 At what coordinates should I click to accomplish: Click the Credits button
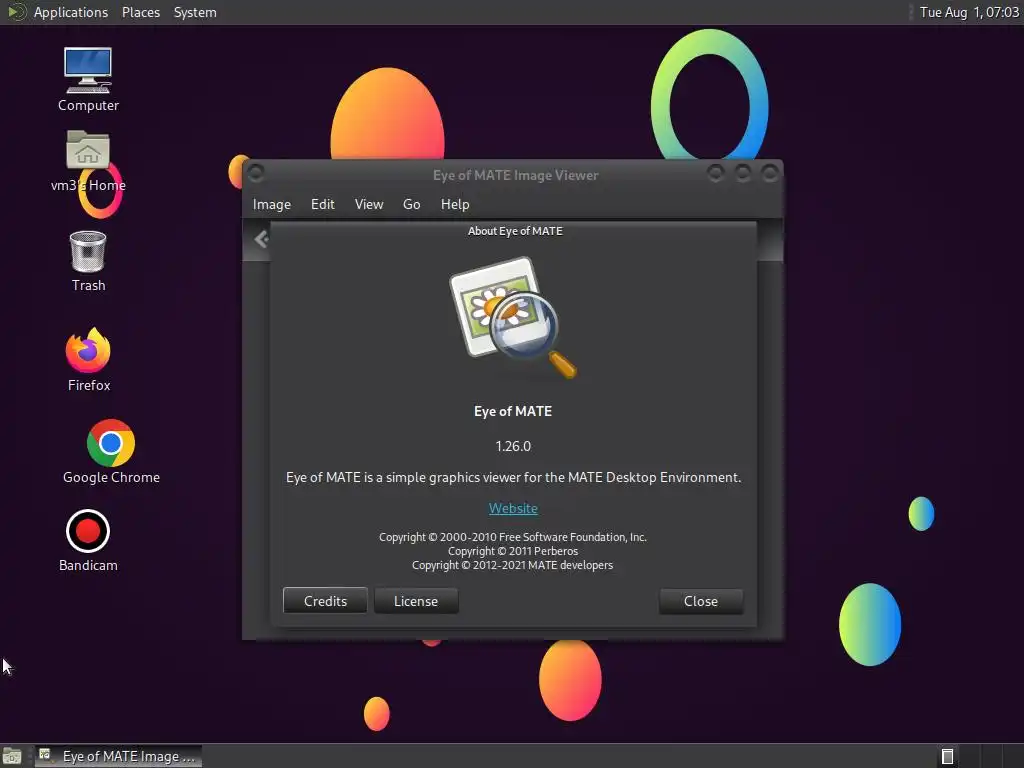pyautogui.click(x=325, y=601)
